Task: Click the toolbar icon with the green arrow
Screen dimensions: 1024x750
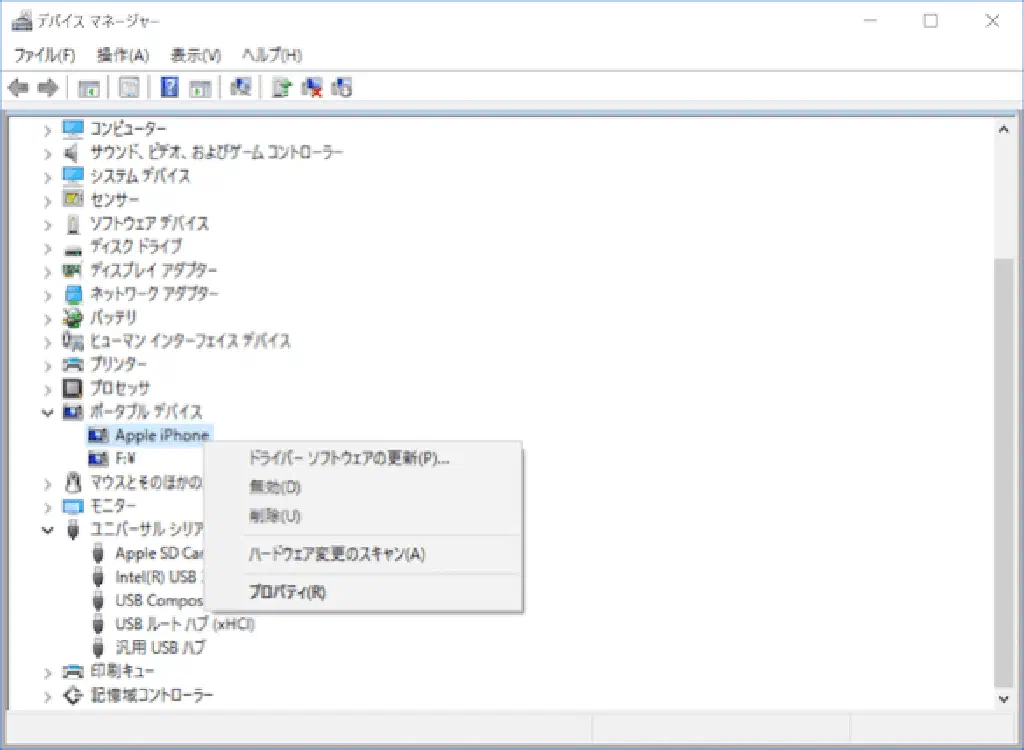Action: pos(282,88)
